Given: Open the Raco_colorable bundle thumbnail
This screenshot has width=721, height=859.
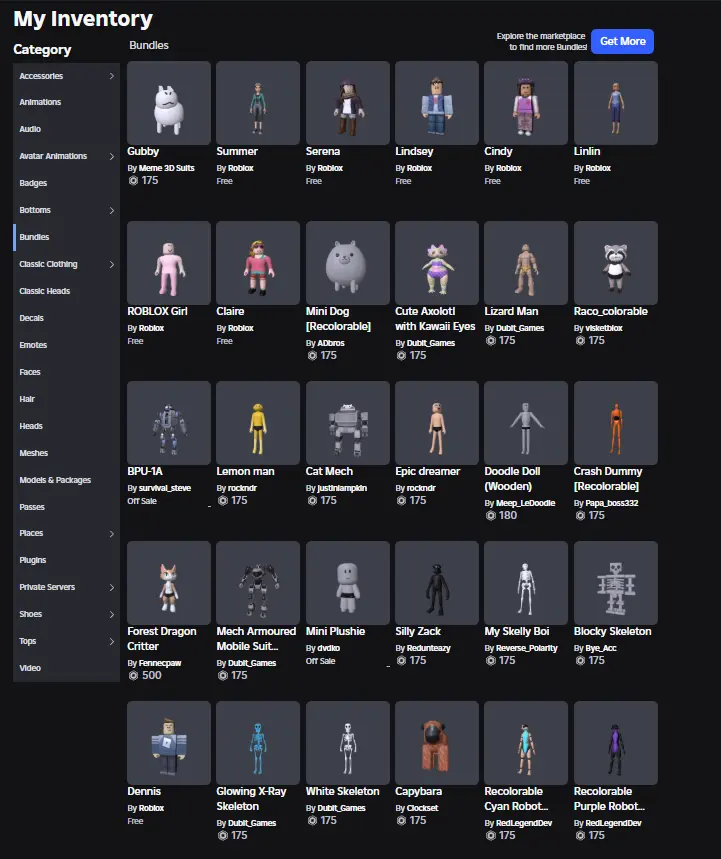Looking at the screenshot, I should point(616,263).
